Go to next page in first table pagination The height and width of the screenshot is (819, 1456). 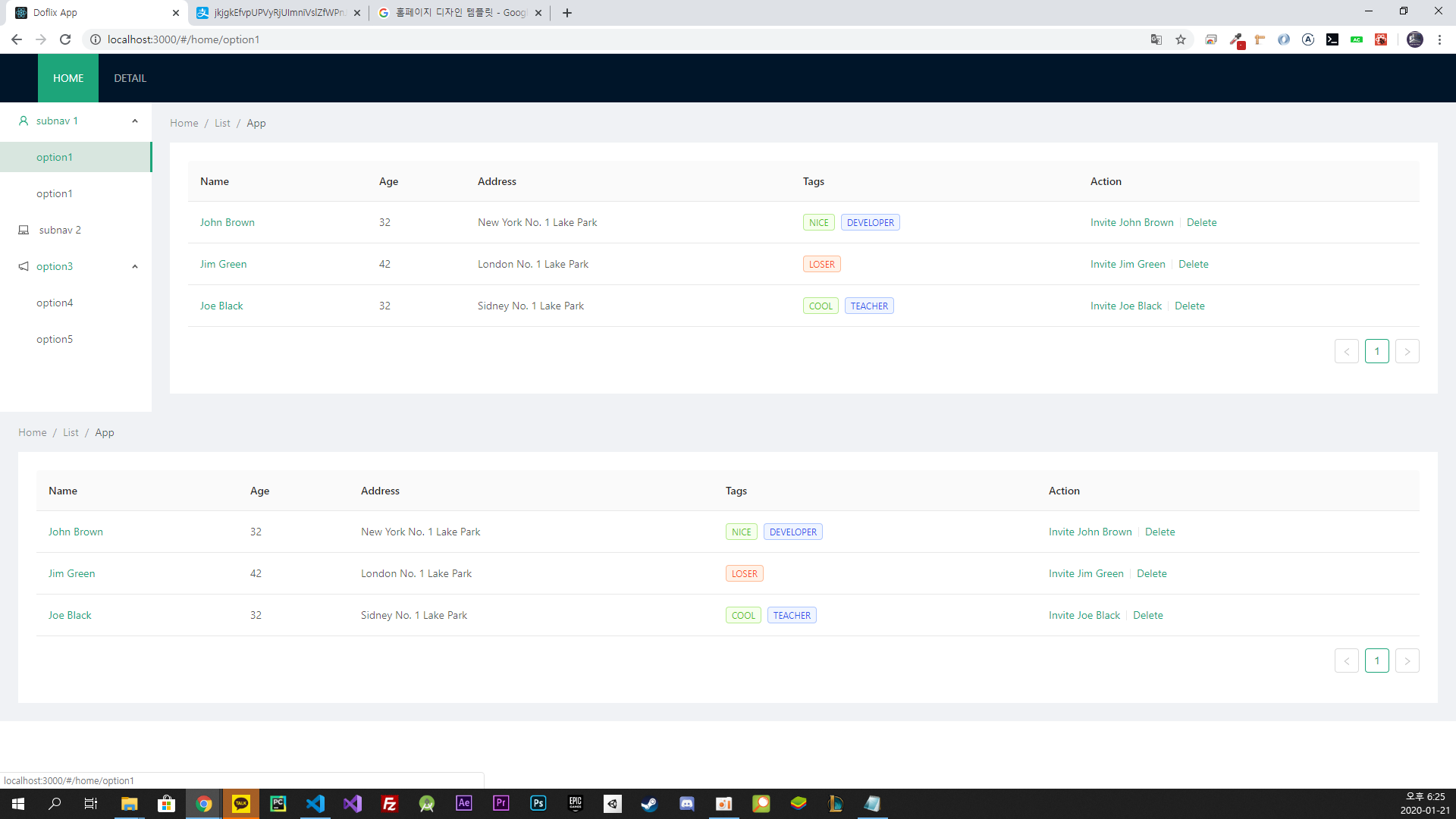click(1407, 351)
